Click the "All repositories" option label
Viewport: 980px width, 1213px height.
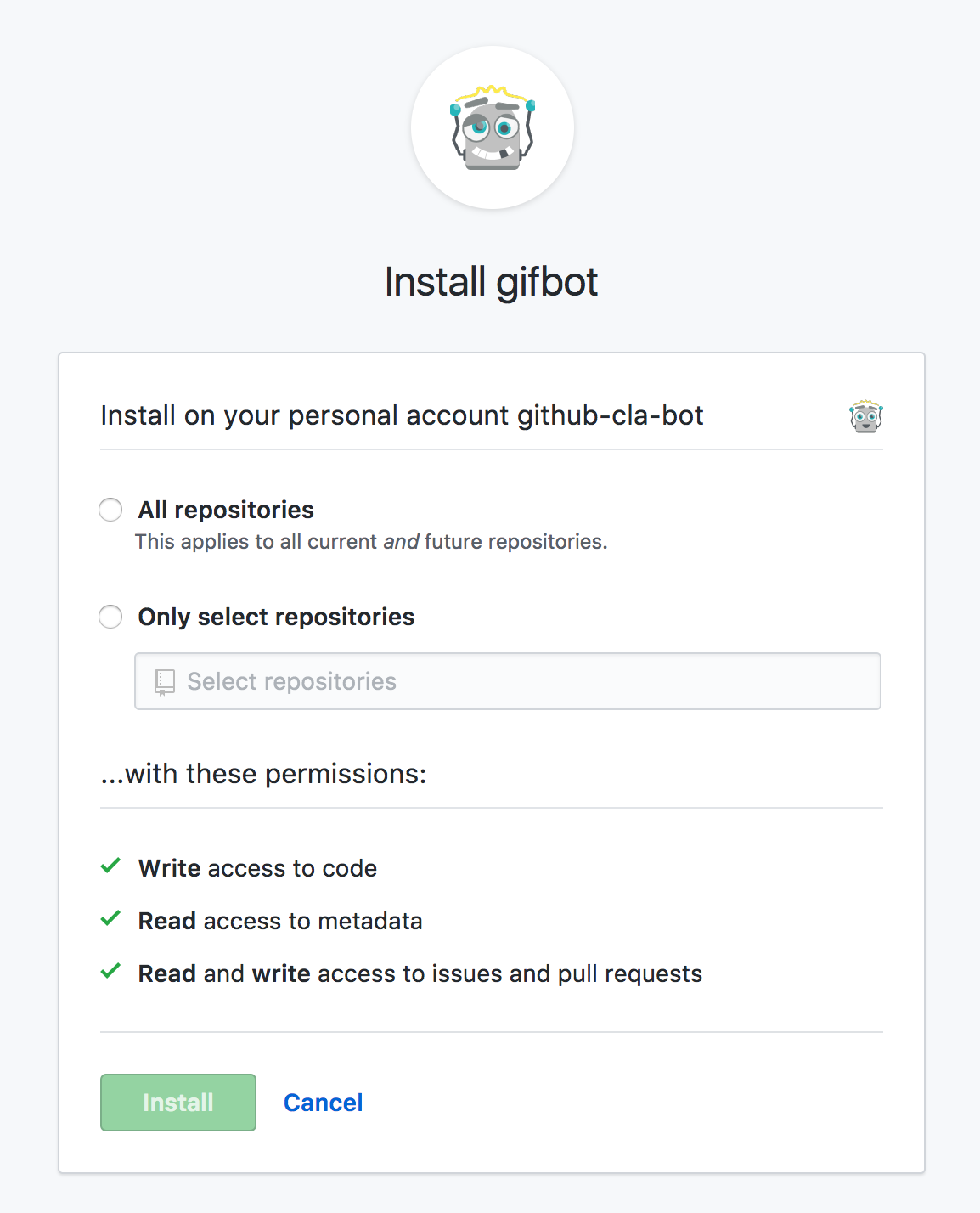pos(226,510)
